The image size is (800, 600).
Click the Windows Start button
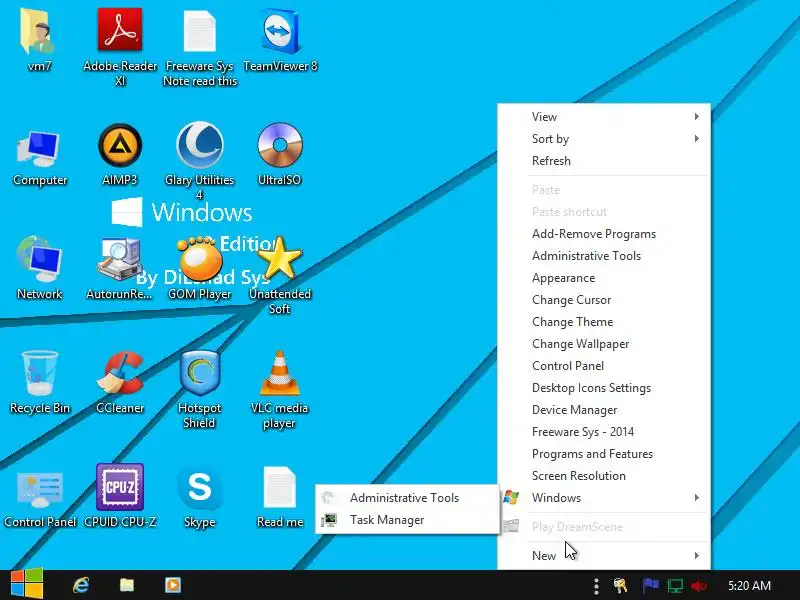[27, 585]
